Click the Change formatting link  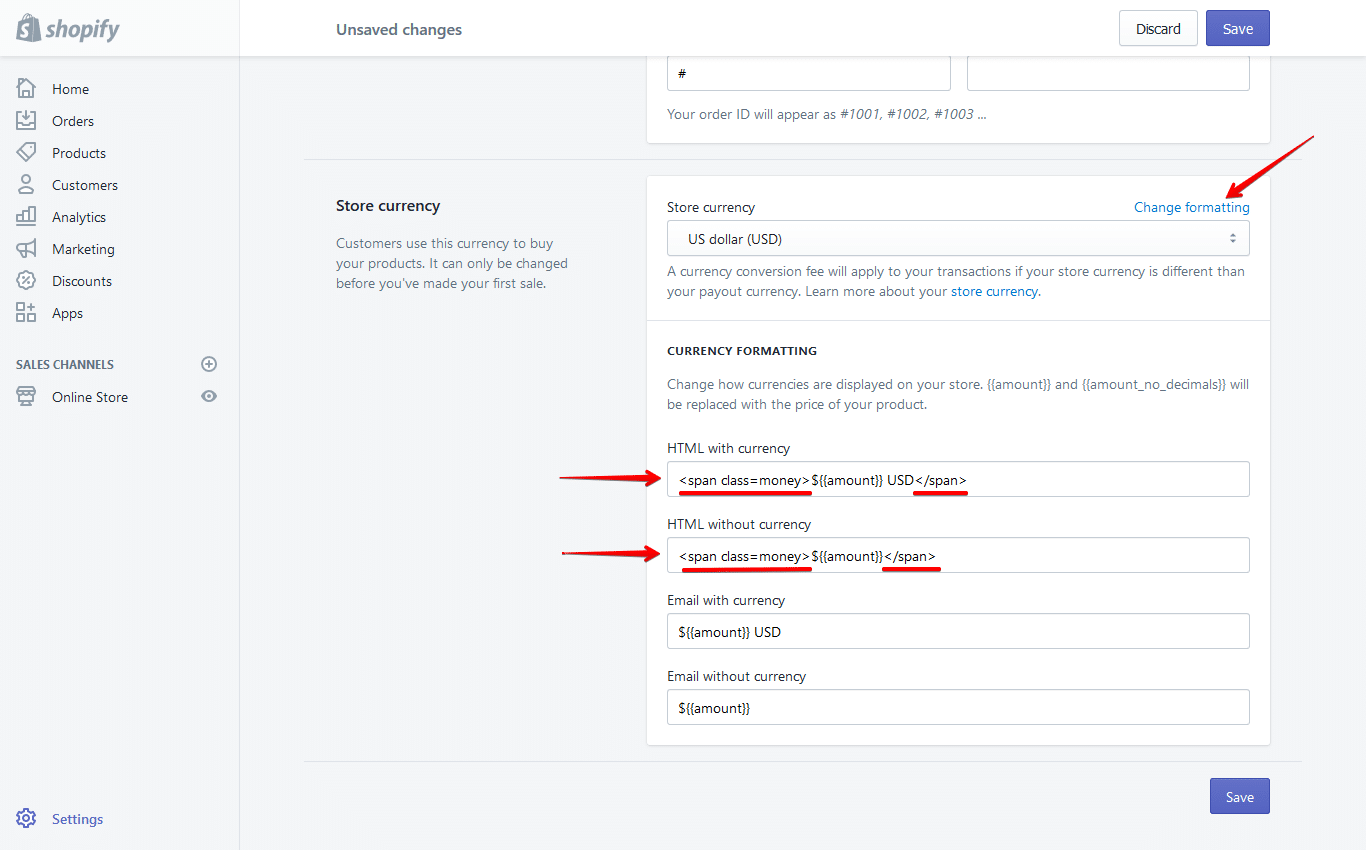1191,207
